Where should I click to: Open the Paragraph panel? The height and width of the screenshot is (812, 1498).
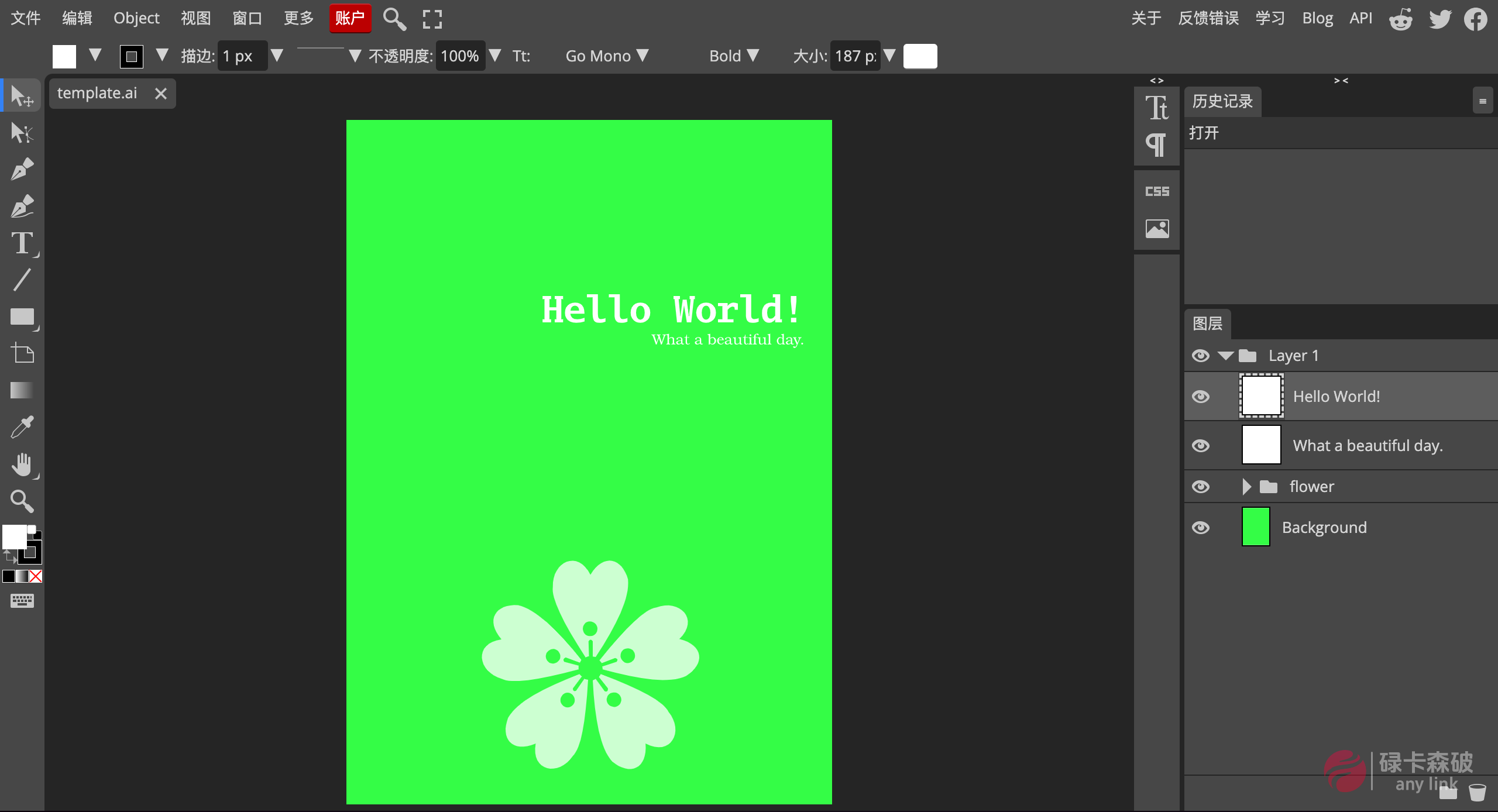point(1157,144)
